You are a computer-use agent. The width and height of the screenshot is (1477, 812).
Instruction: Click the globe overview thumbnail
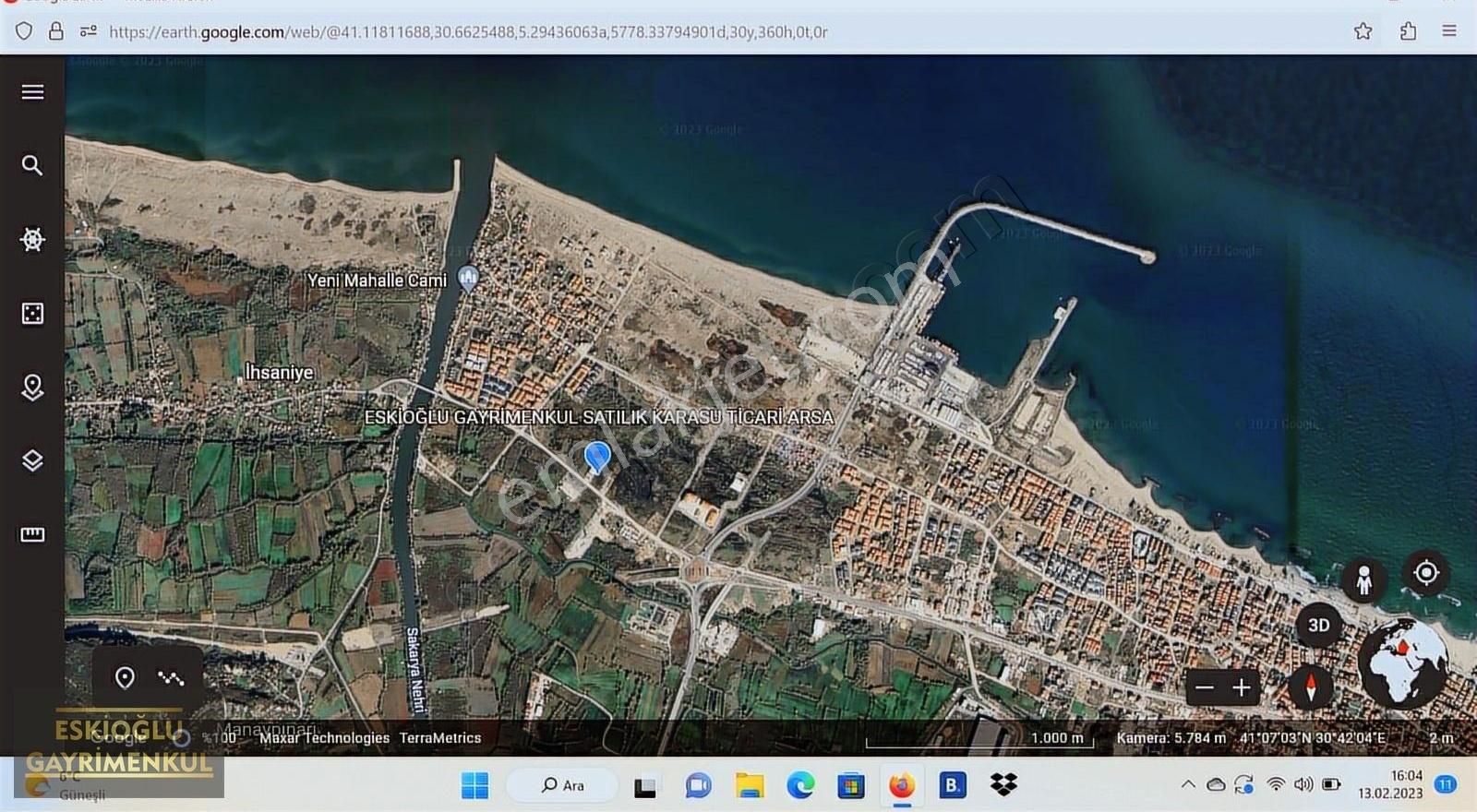click(x=1403, y=663)
